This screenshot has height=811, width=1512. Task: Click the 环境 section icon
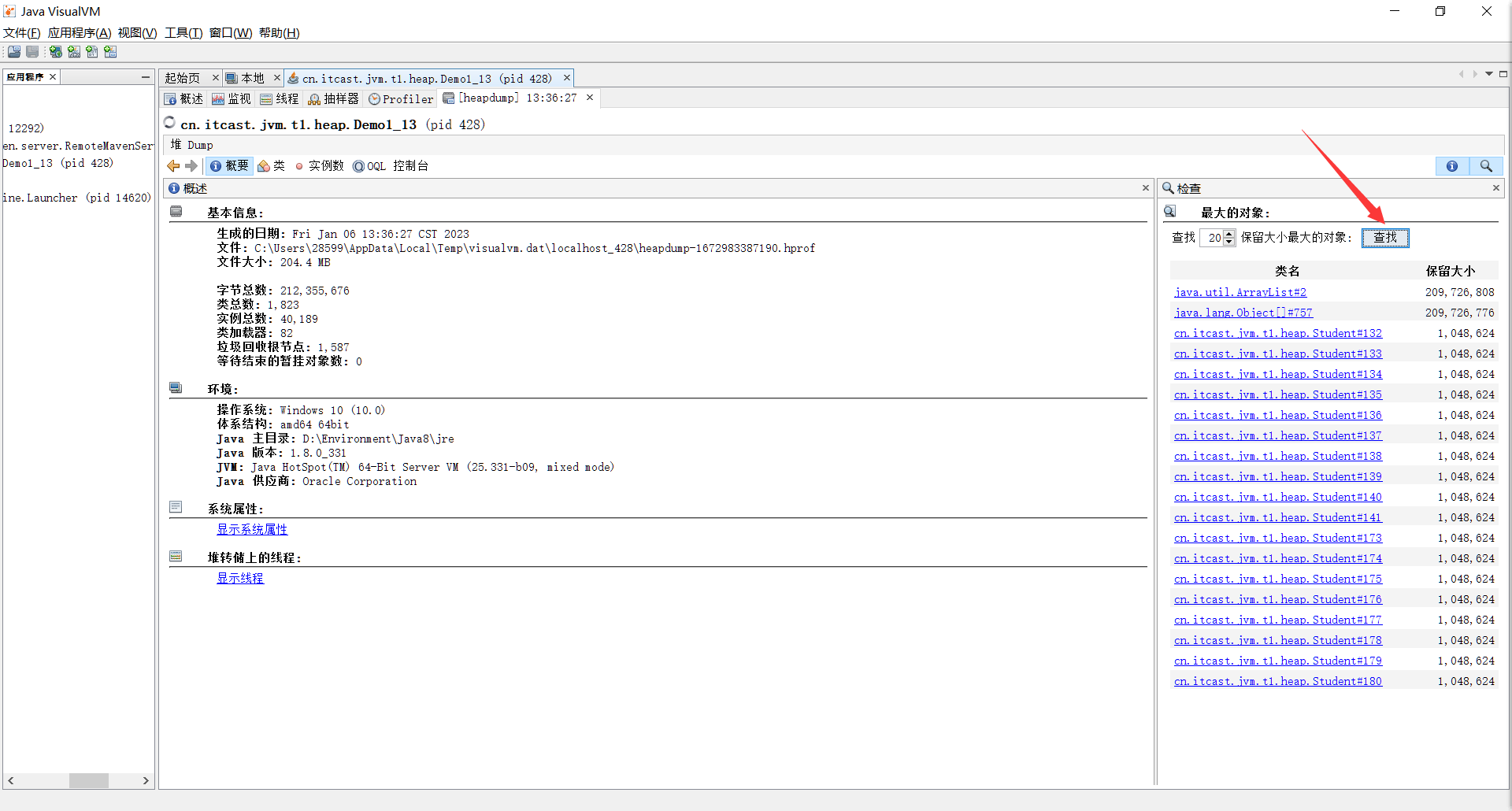176,388
